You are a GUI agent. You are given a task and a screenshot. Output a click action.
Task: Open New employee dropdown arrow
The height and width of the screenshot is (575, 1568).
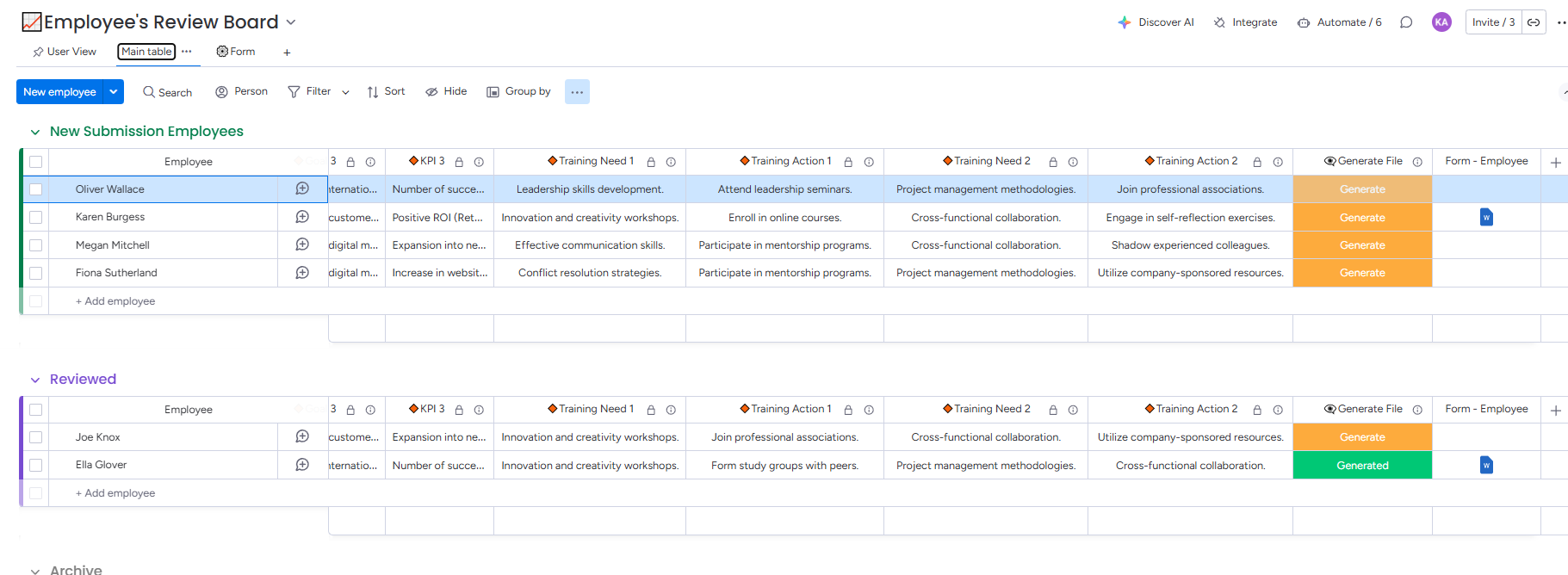coord(114,91)
